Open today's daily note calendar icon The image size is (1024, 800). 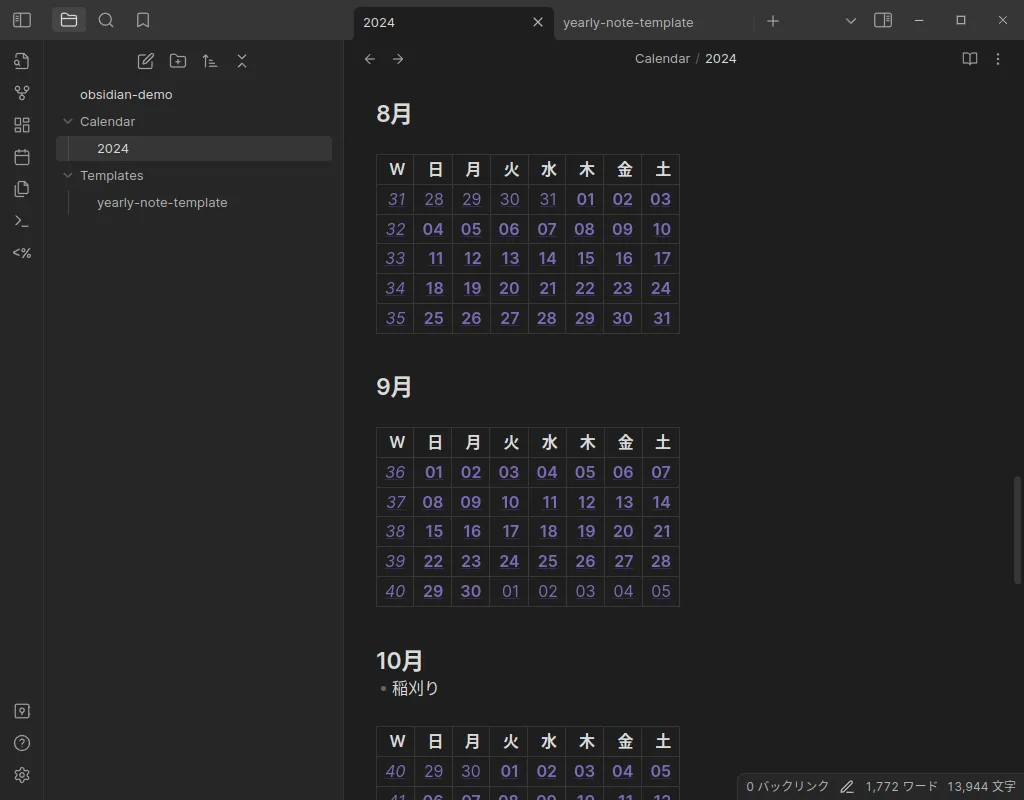22,157
